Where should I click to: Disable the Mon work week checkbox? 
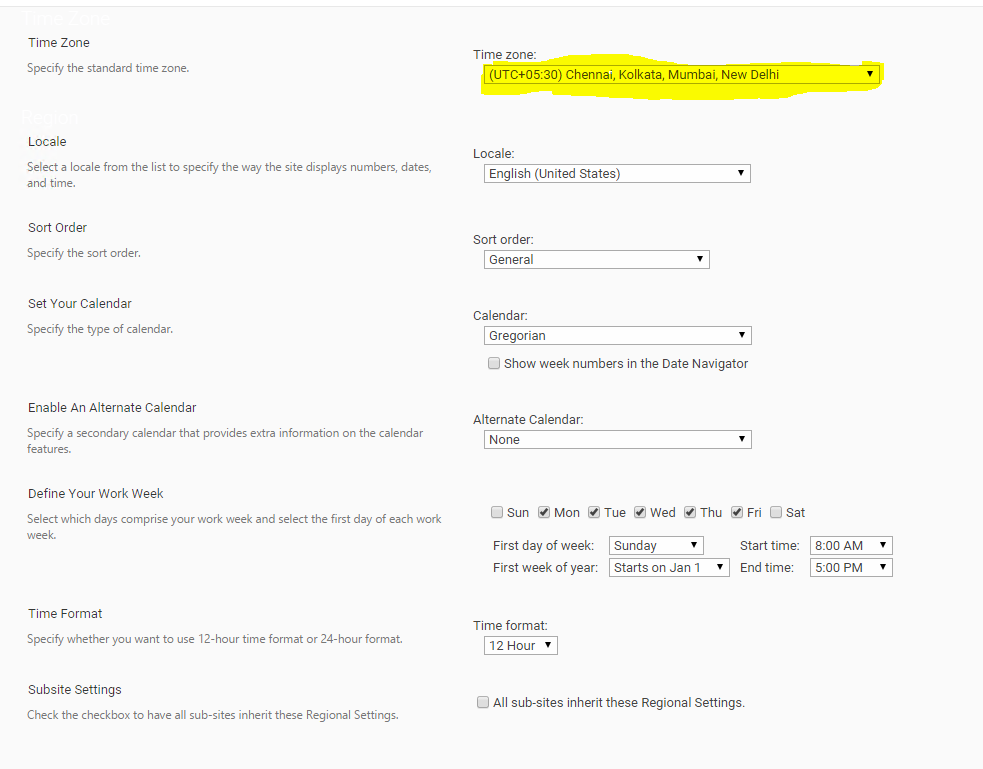[x=545, y=512]
